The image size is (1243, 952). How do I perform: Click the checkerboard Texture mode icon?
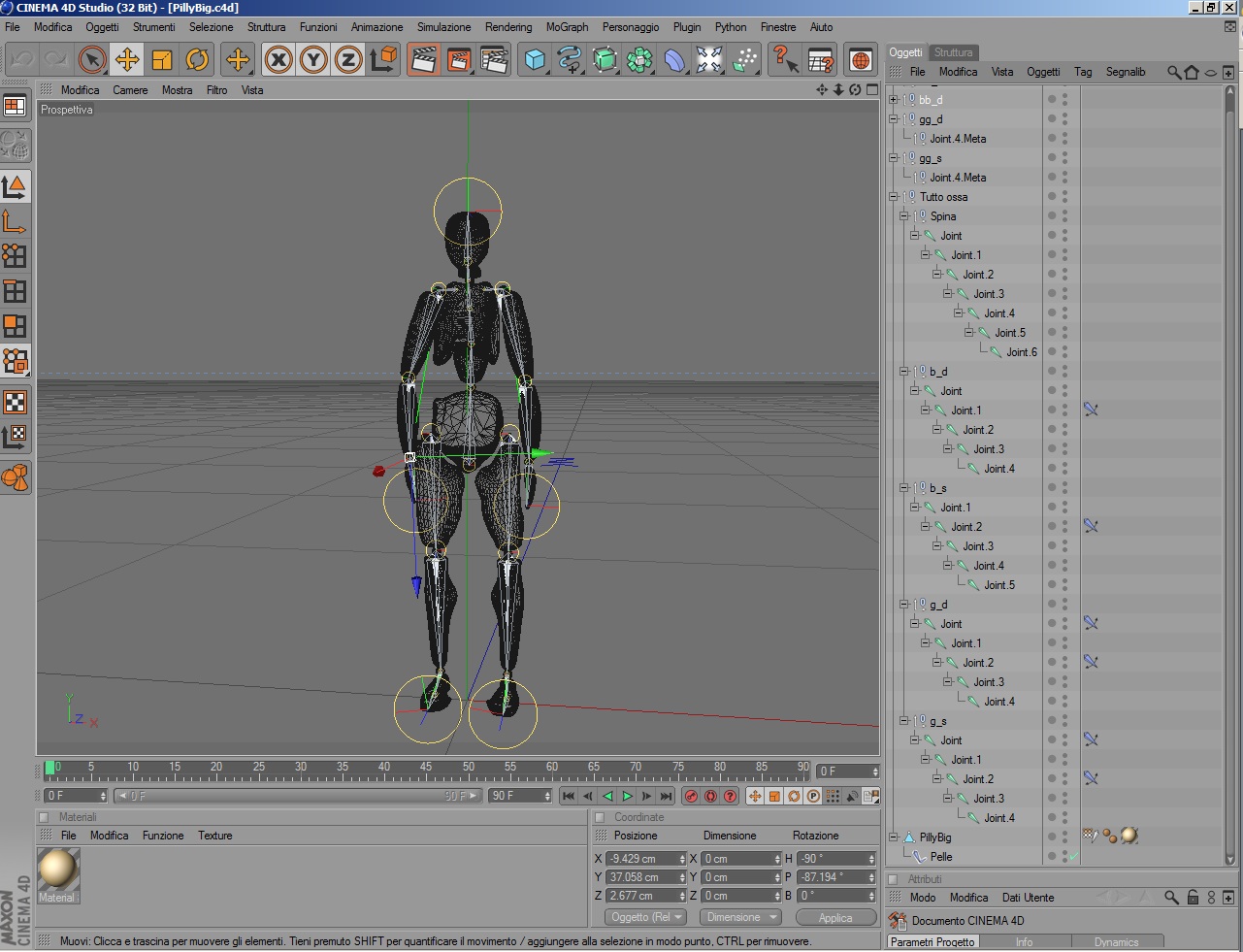16,402
